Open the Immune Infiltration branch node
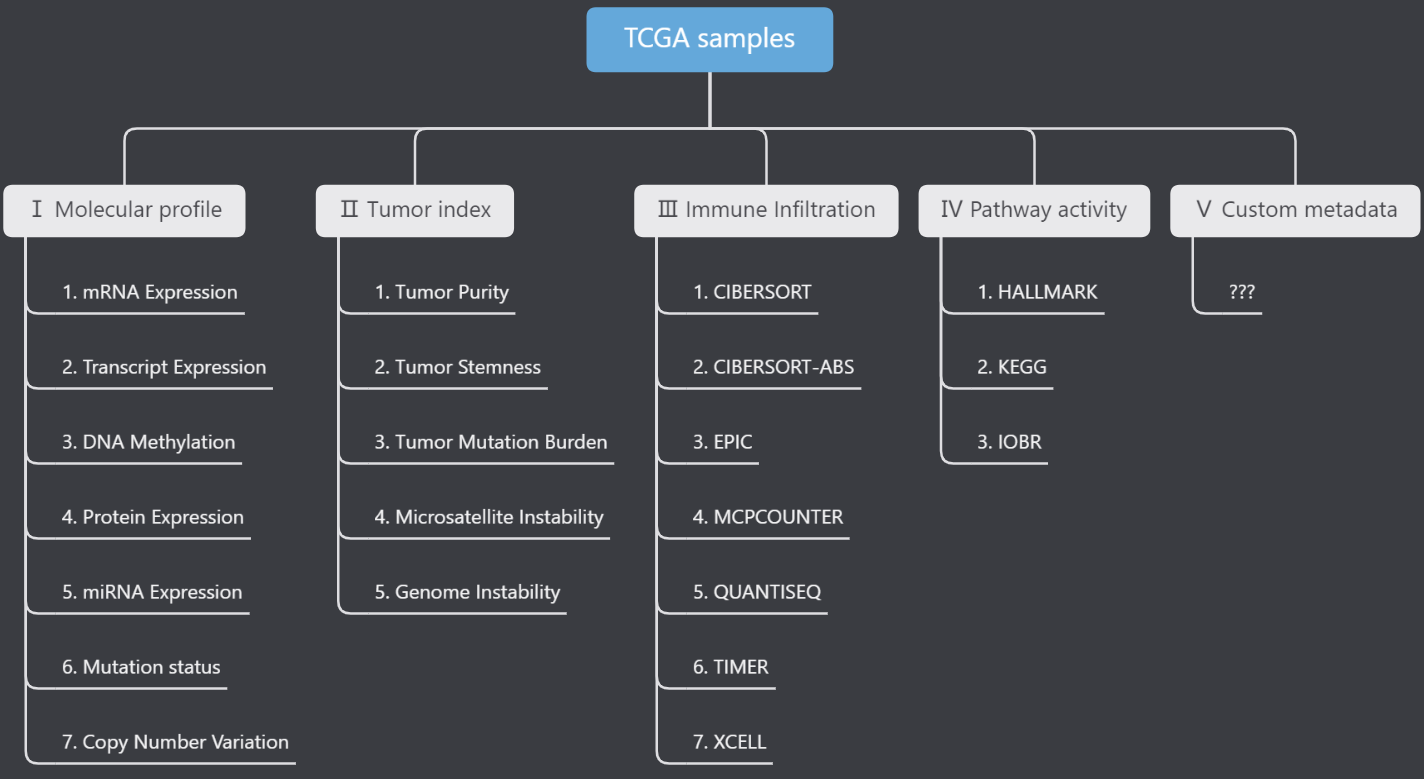Image resolution: width=1424 pixels, height=779 pixels. (x=767, y=210)
